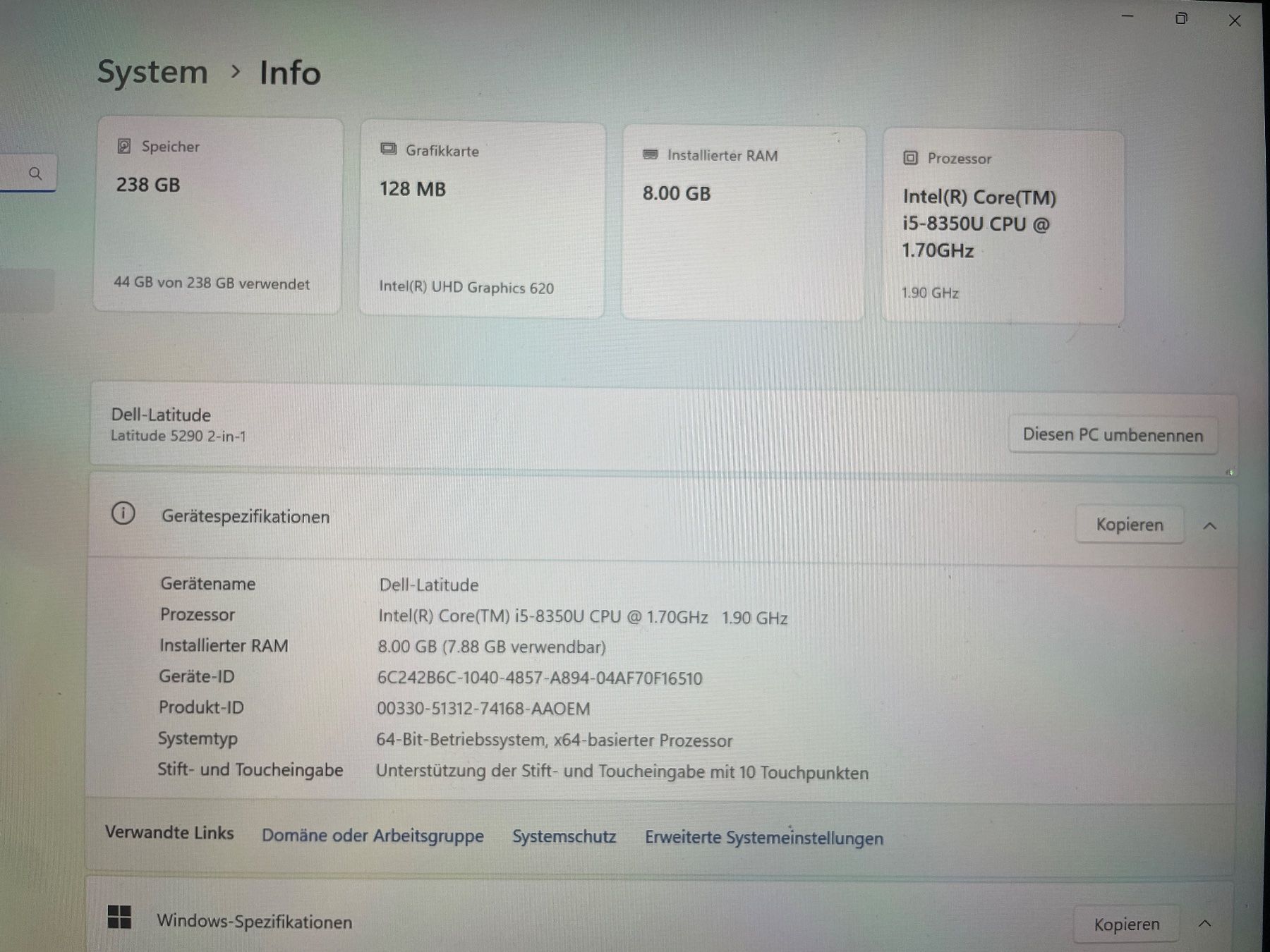Click the Gerätespezifikationen info icon
The width and height of the screenshot is (1270, 952).
coord(123,513)
